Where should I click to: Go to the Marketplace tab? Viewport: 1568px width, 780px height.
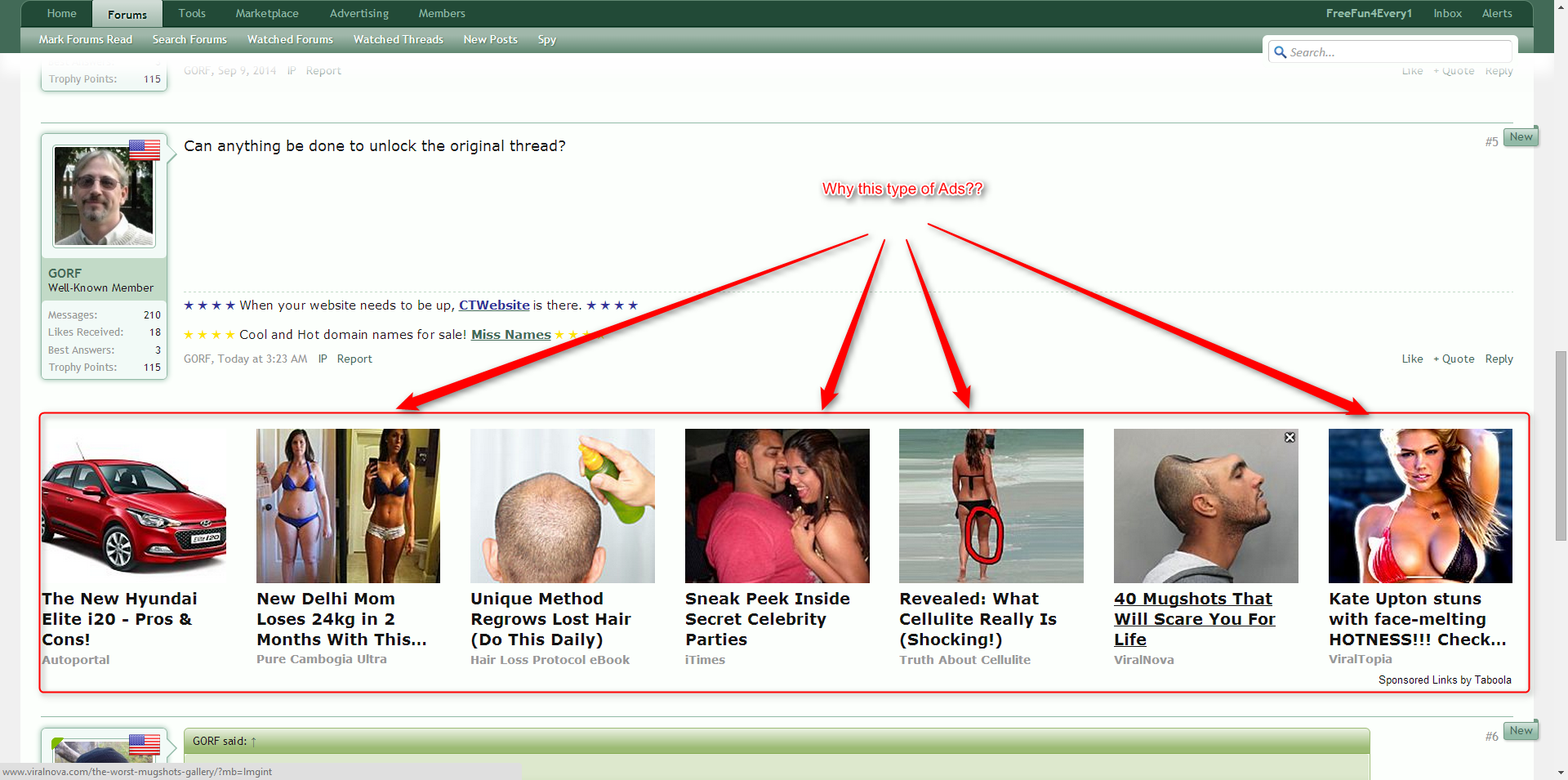coord(267,13)
